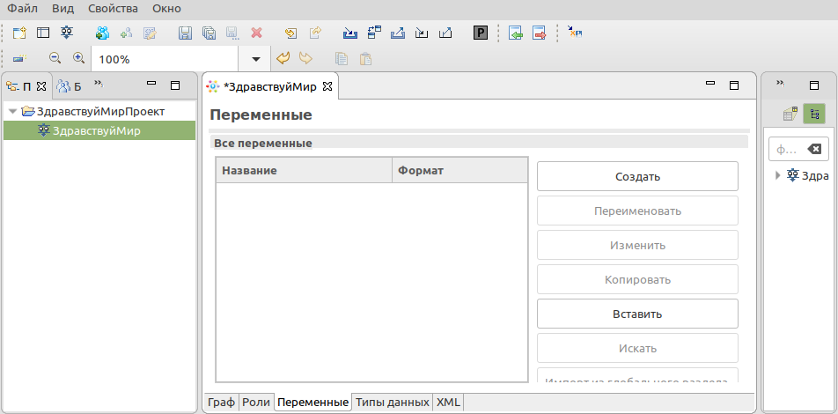Viewport: 838px width, 414px height.
Task: Sort by the Формат column header
Action: (x=460, y=170)
